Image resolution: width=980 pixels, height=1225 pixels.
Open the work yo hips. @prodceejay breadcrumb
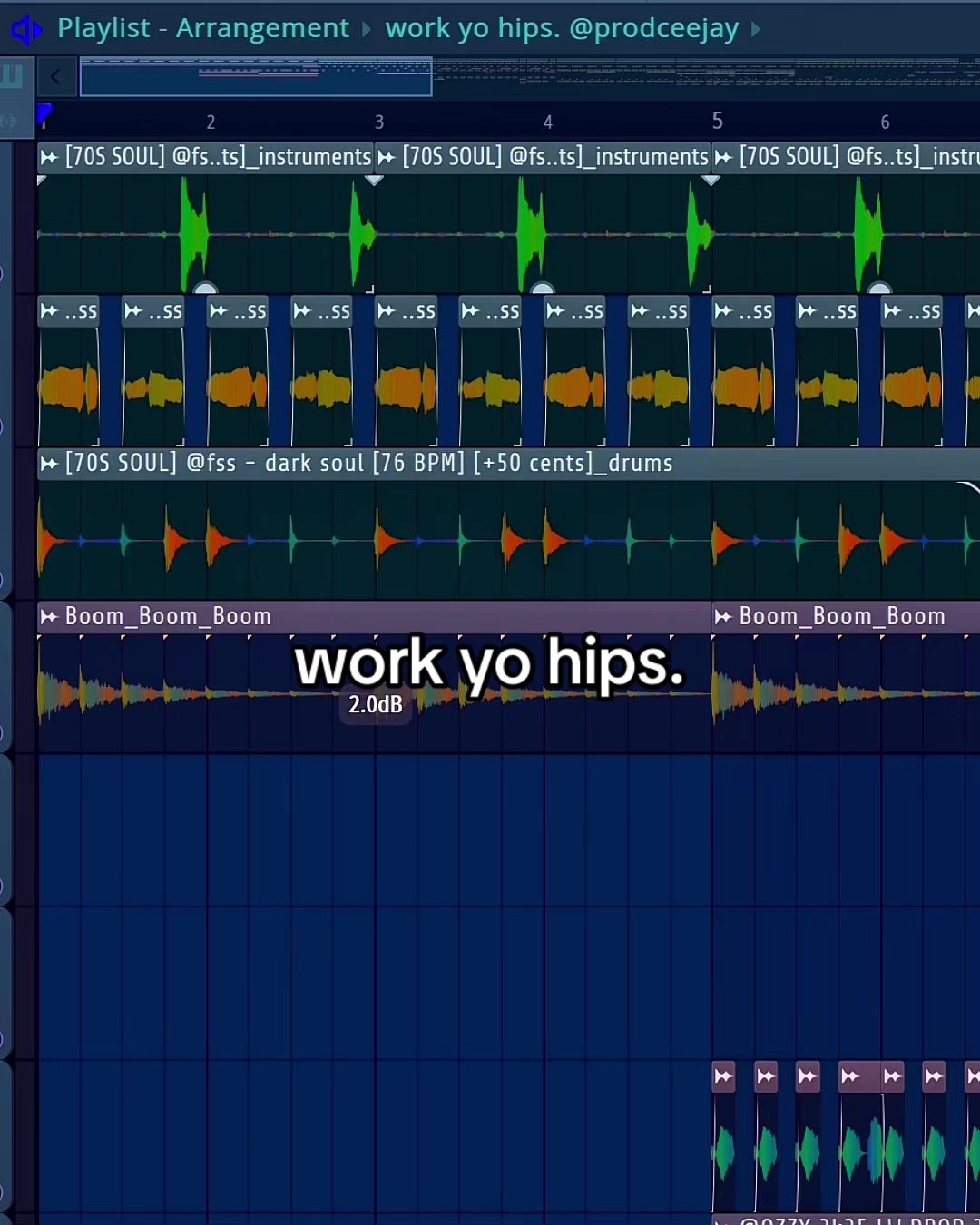coord(562,28)
